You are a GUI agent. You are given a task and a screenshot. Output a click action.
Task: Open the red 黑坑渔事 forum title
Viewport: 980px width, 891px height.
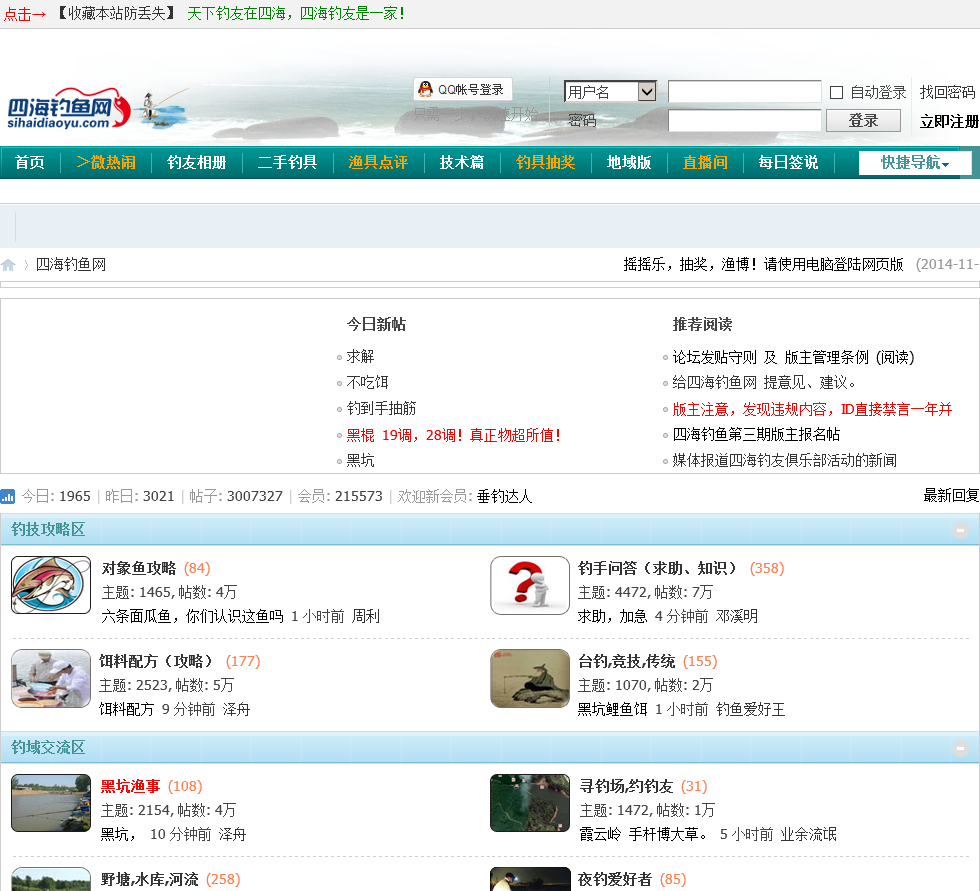pyautogui.click(x=131, y=787)
